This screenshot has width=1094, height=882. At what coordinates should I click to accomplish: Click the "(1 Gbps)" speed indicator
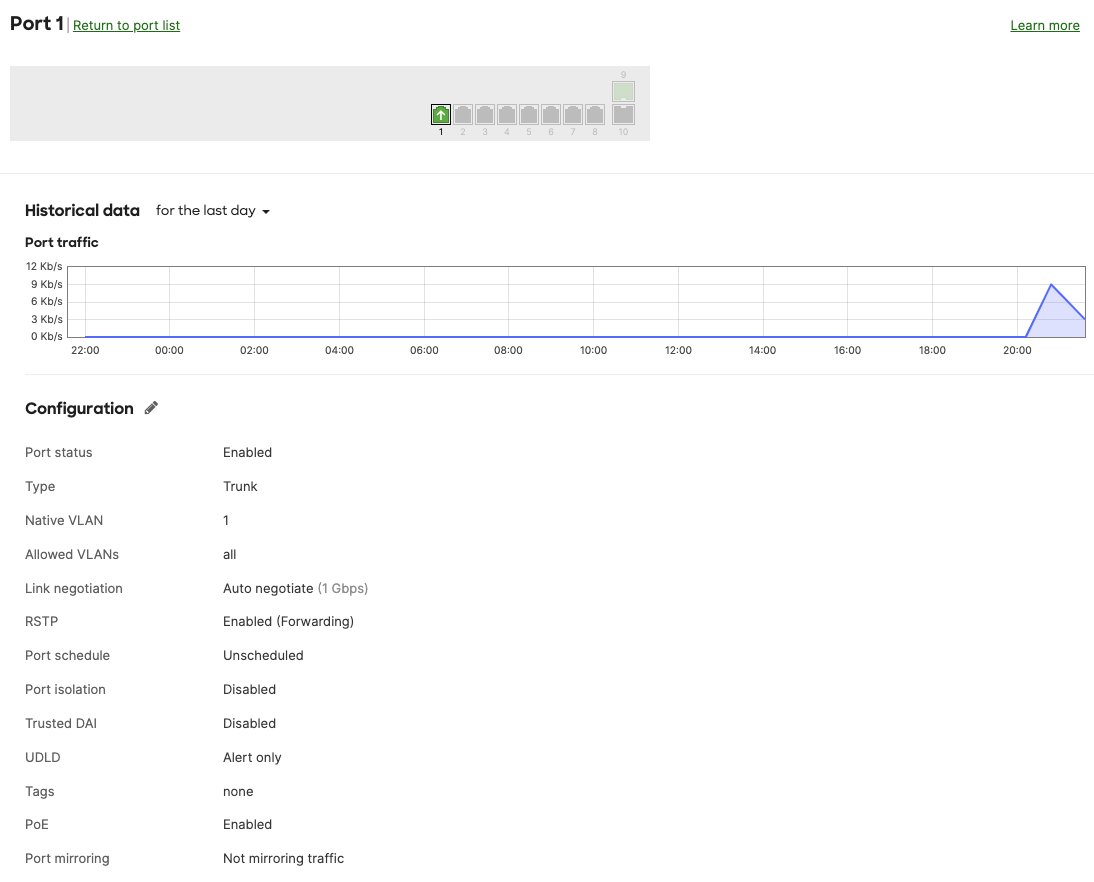click(344, 588)
